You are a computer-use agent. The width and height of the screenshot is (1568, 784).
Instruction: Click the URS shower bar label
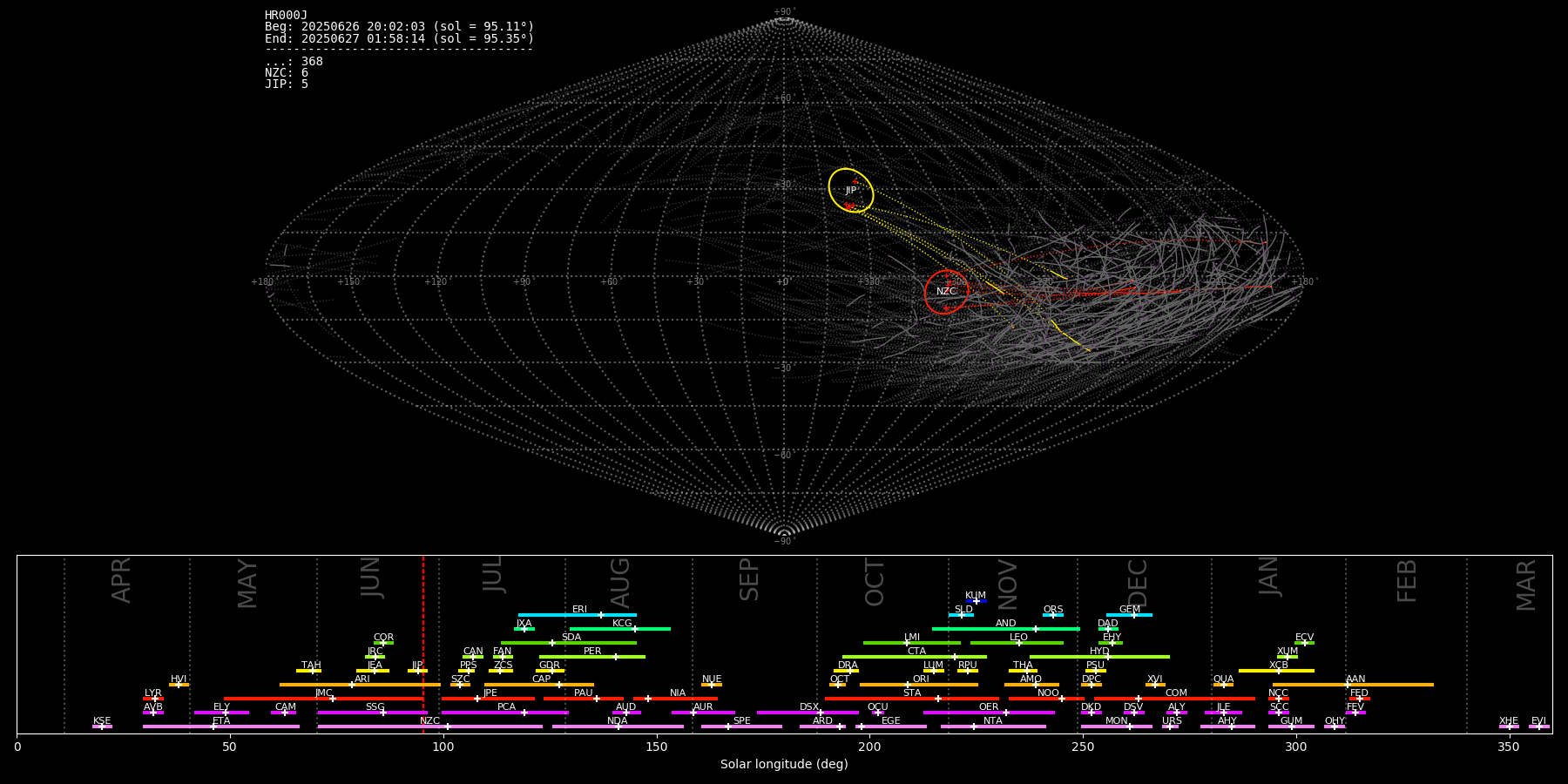click(x=1173, y=721)
